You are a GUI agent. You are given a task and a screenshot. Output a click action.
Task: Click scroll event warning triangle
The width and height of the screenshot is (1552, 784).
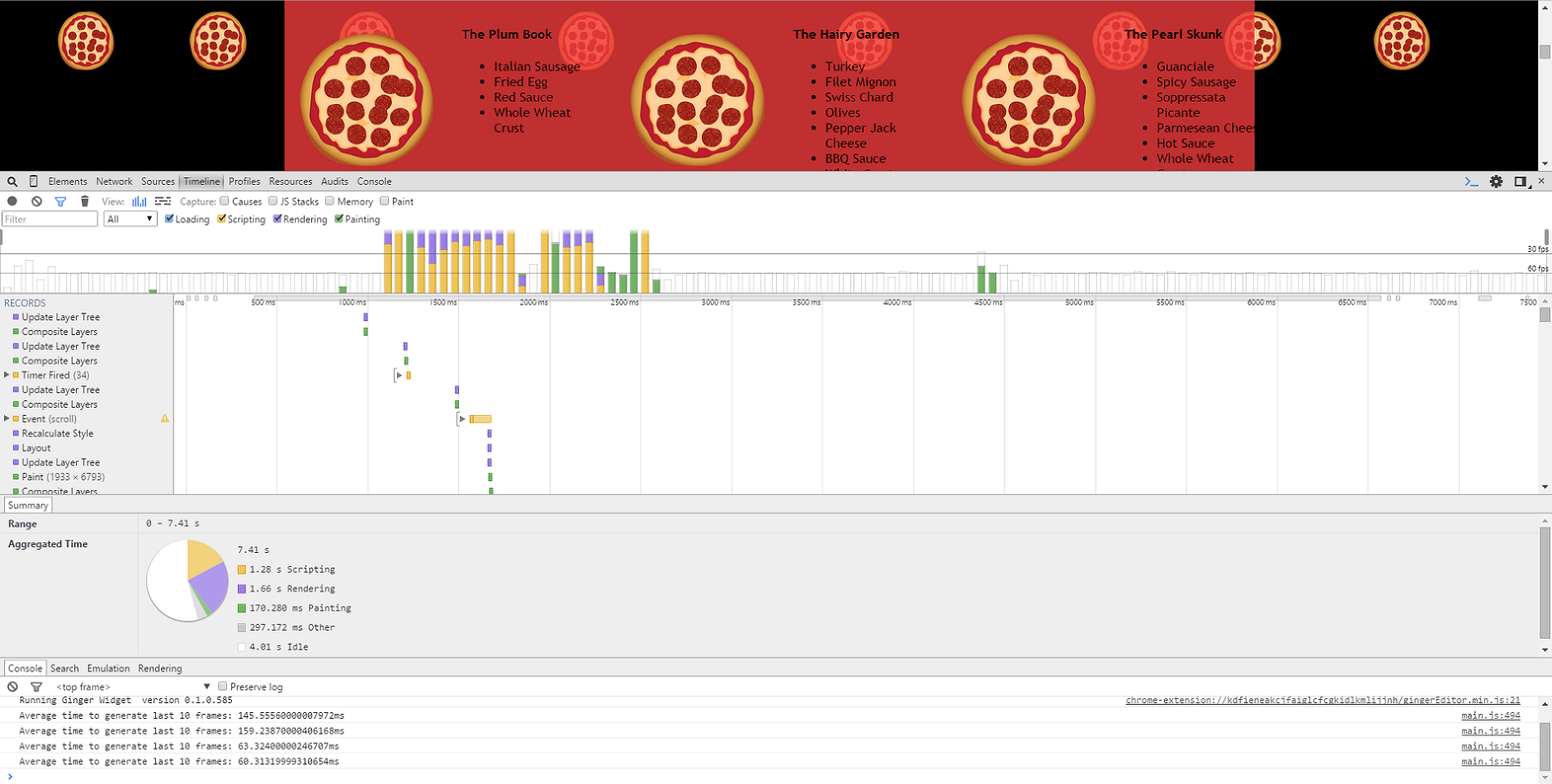point(165,419)
